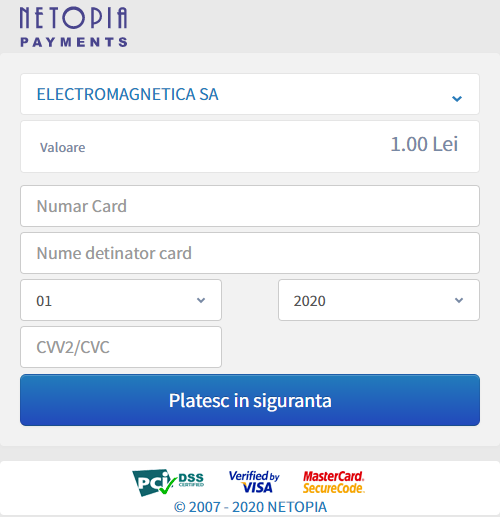Viewport: 500px width, 517px height.
Task: Click the MasterCard SecureCode logo
Action: [334, 482]
